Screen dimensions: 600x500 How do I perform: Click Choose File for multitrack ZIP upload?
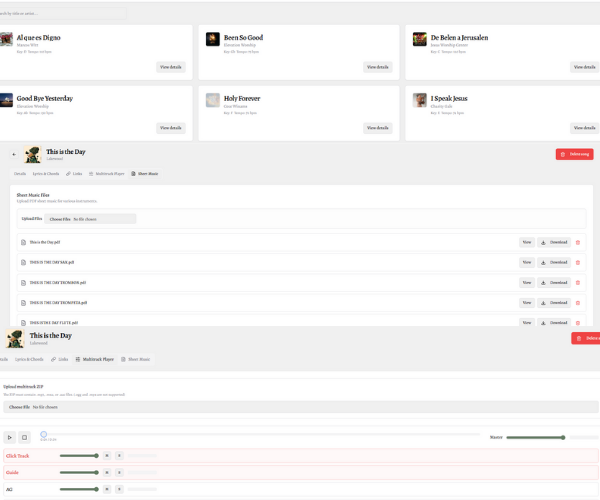19,407
